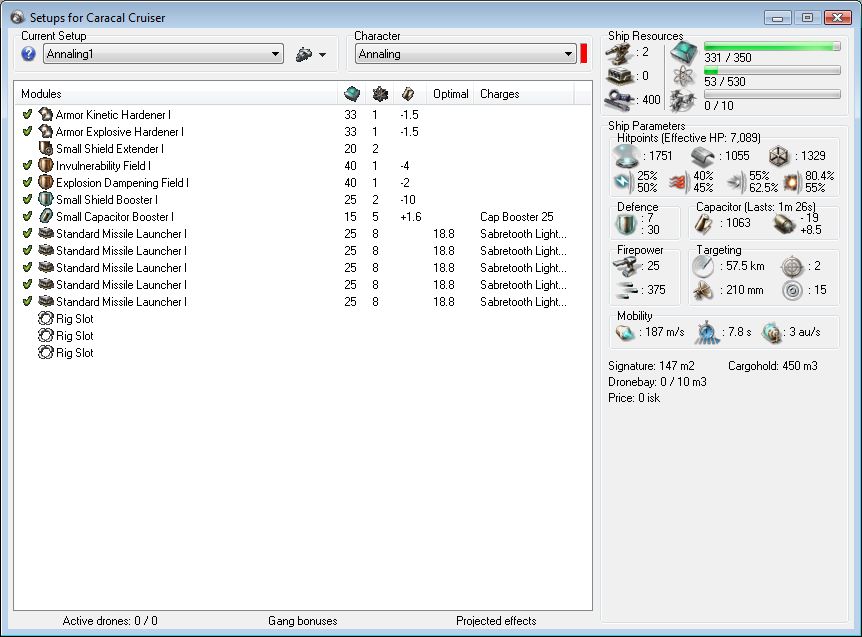Open the Character dropdown showing Annaling
Viewport: 862px width, 637px height.
point(466,54)
